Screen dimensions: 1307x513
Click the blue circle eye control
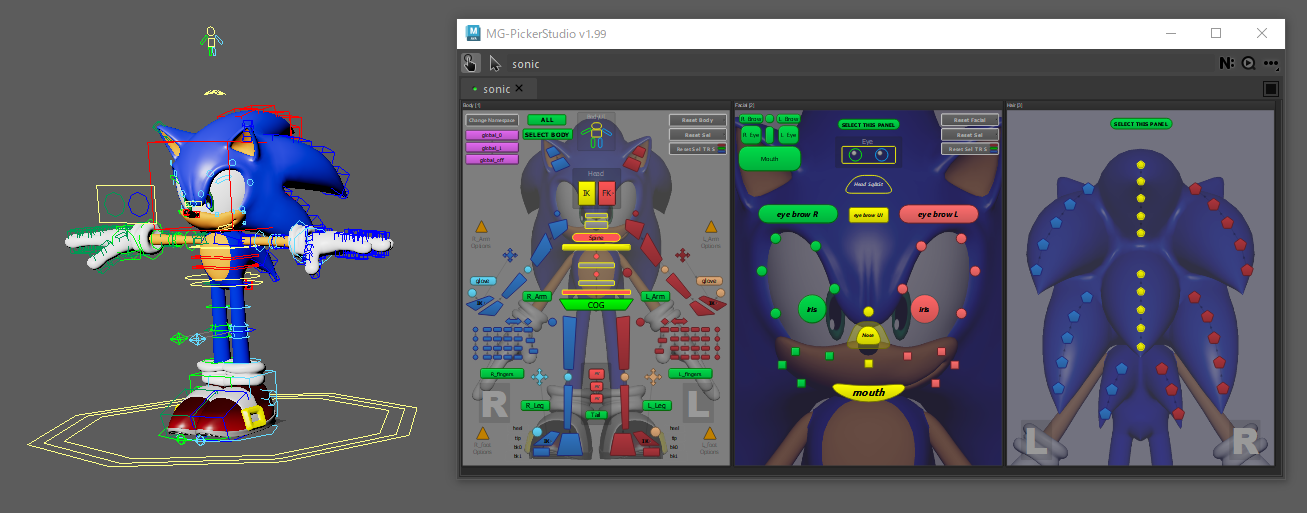point(881,154)
